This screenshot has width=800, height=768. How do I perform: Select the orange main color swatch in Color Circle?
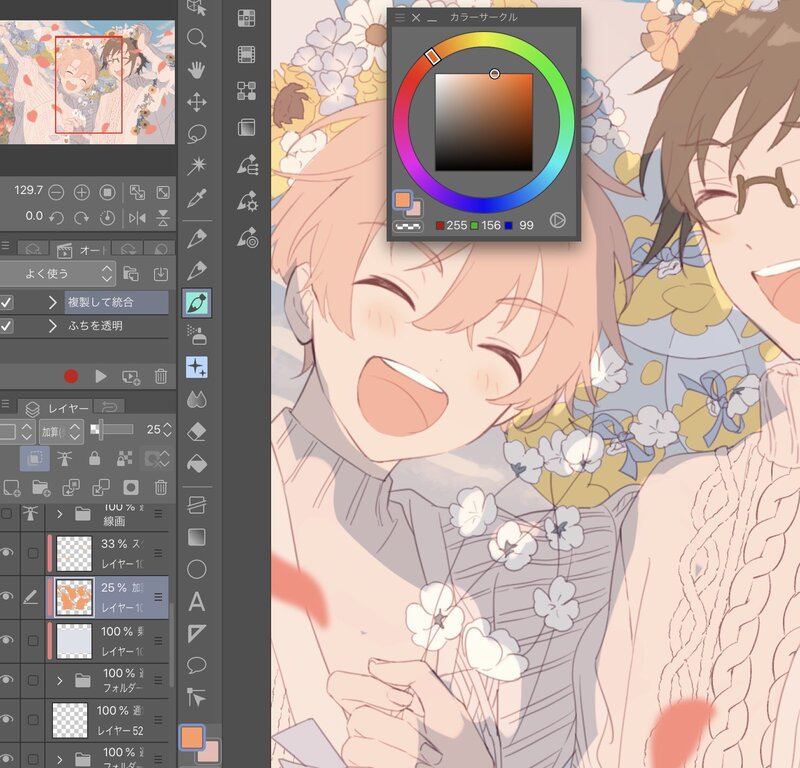(x=402, y=200)
